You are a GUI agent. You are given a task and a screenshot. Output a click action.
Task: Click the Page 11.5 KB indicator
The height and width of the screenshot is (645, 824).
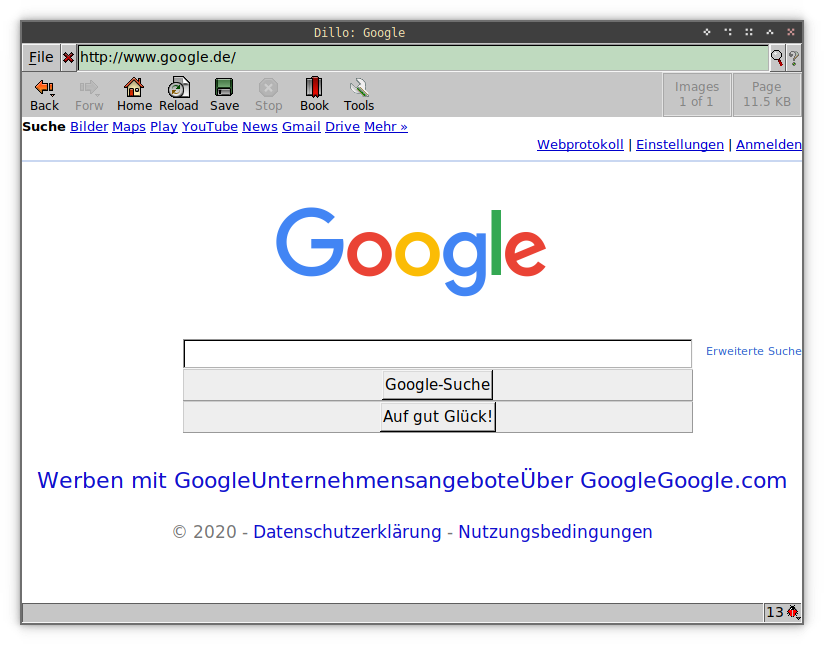tap(767, 95)
